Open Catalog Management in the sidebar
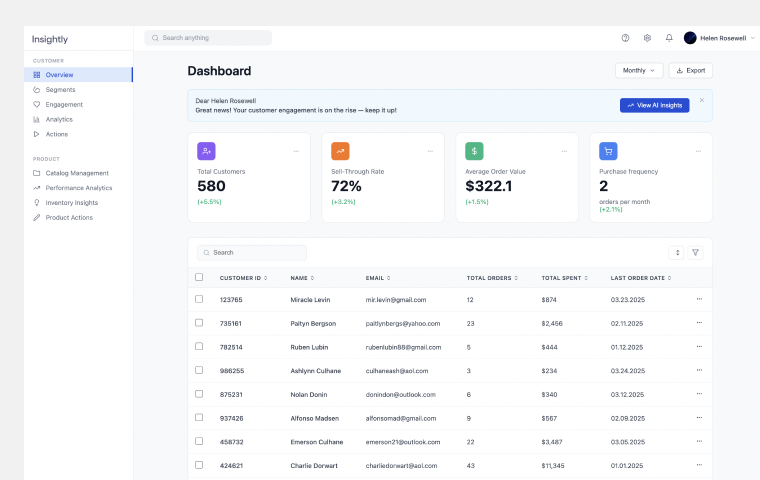 (x=77, y=173)
